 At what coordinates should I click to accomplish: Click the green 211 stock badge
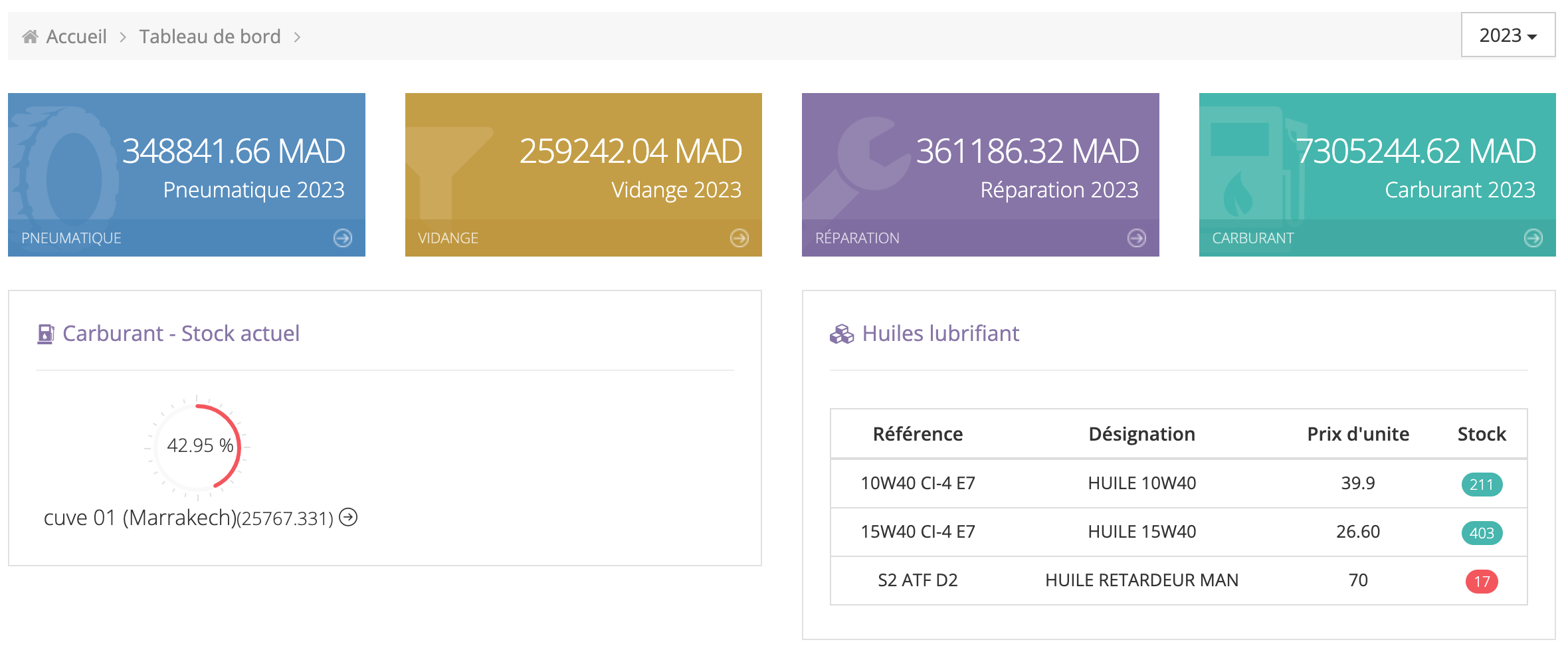pyautogui.click(x=1481, y=485)
